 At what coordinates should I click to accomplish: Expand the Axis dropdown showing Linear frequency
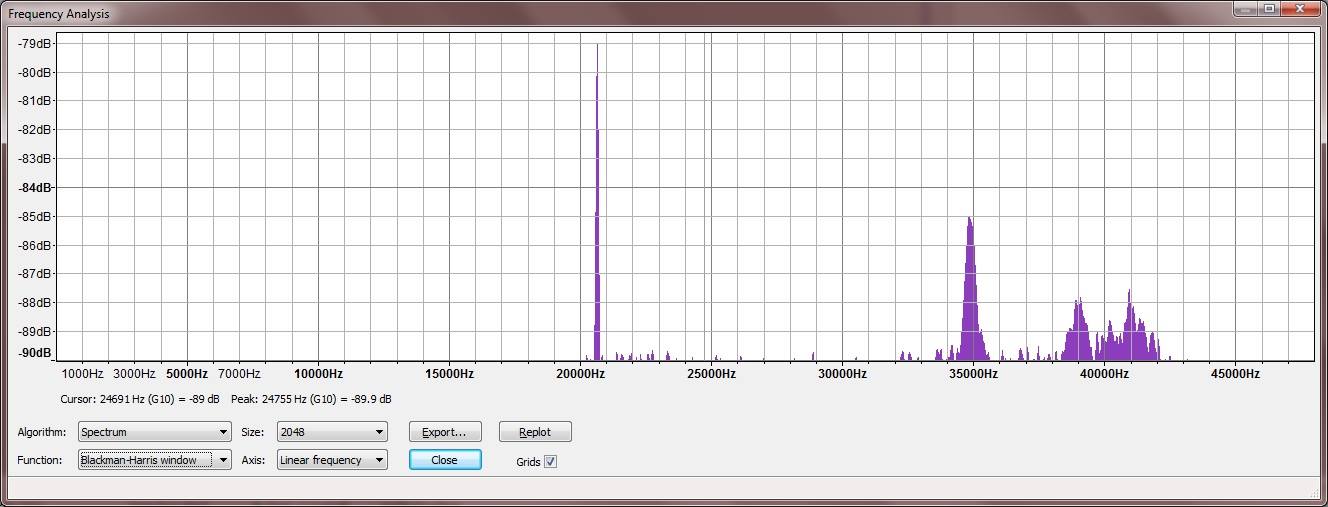point(332,460)
